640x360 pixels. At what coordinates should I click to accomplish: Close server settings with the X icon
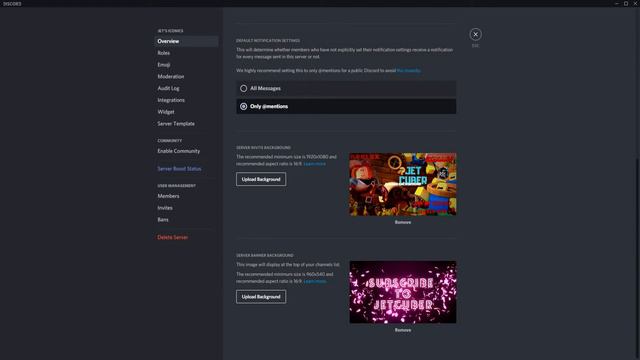475,34
